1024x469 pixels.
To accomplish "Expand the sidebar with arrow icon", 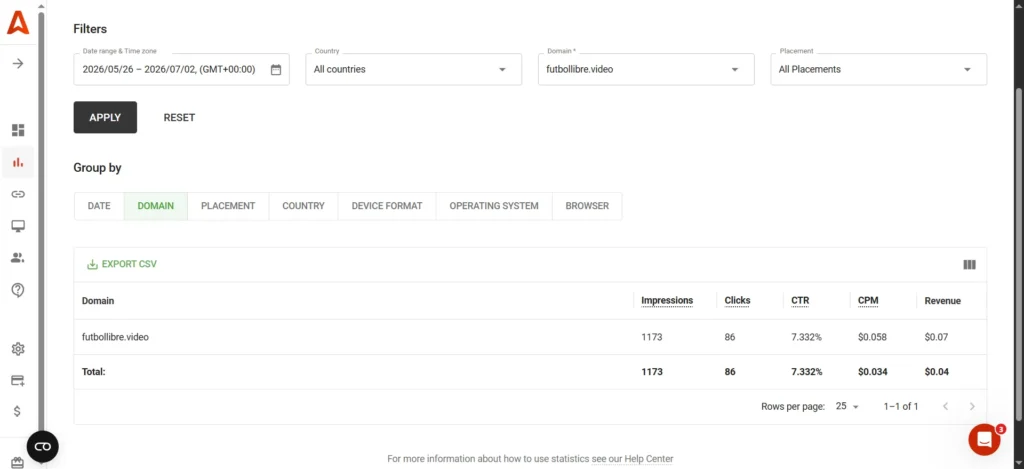I will coord(18,63).
